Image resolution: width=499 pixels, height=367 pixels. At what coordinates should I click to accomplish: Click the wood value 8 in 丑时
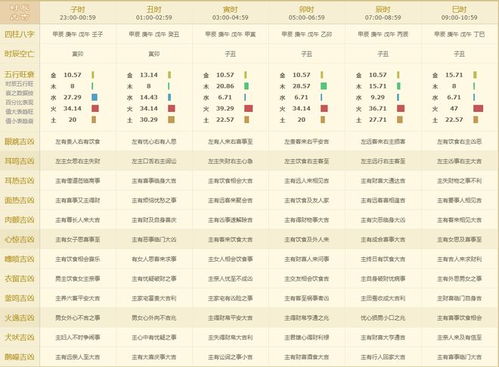click(149, 86)
